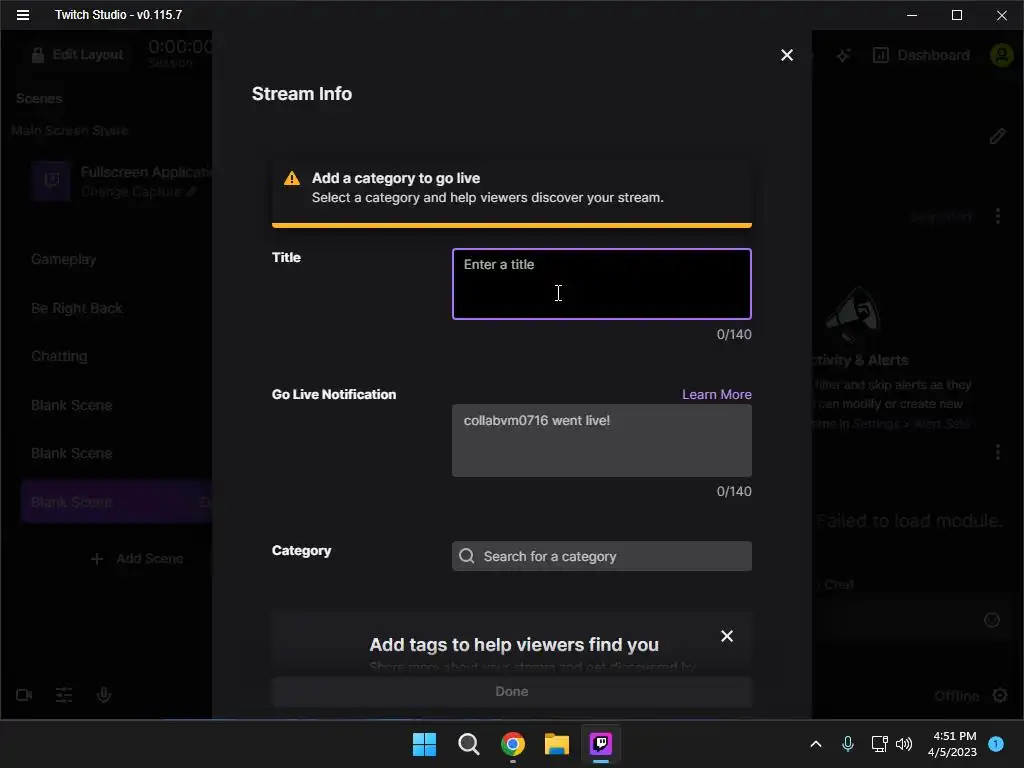Click the Search for a category field
This screenshot has height=768, width=1024.
[x=601, y=556]
